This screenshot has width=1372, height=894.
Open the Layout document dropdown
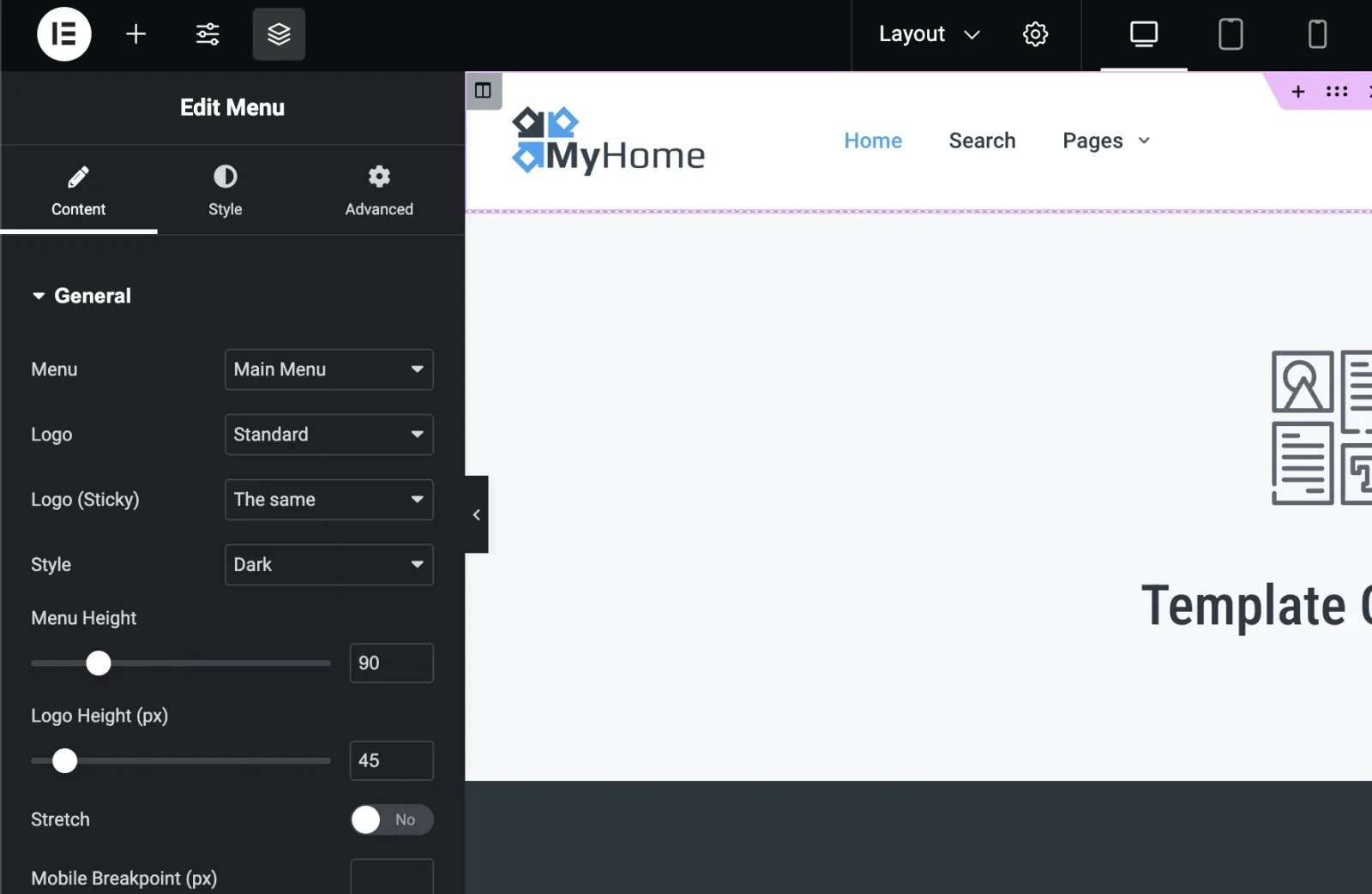coord(929,34)
